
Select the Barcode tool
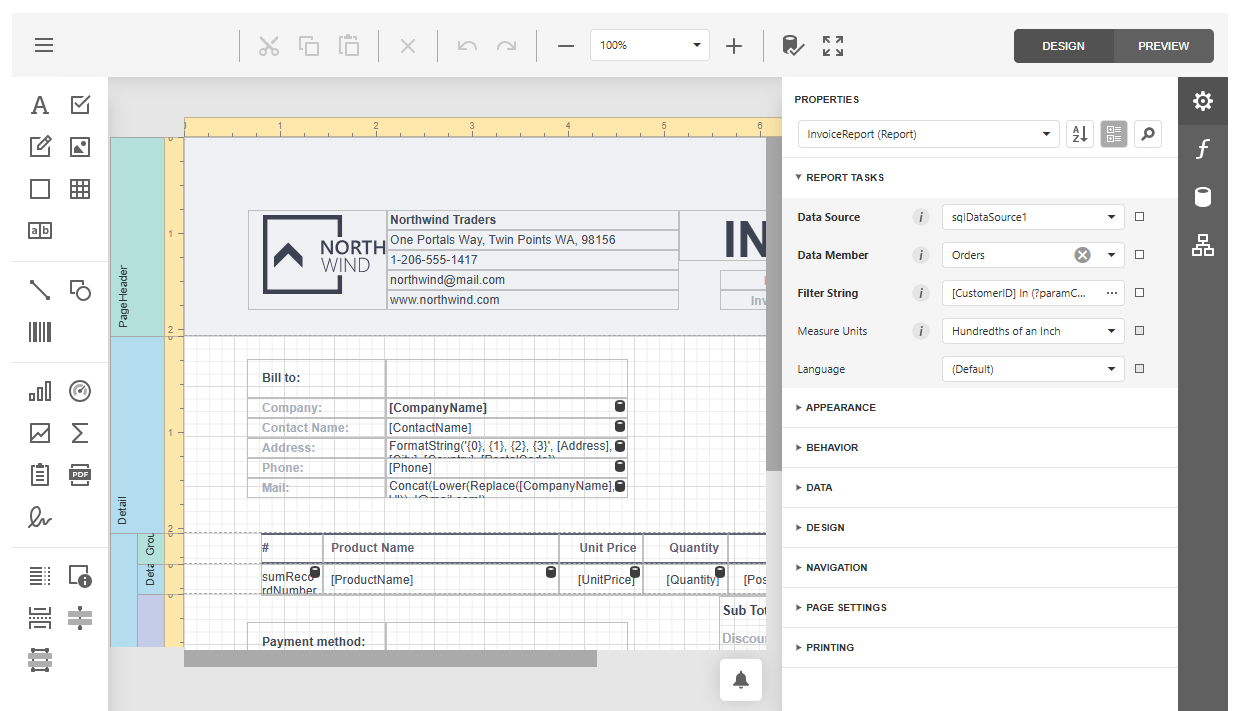click(x=40, y=332)
